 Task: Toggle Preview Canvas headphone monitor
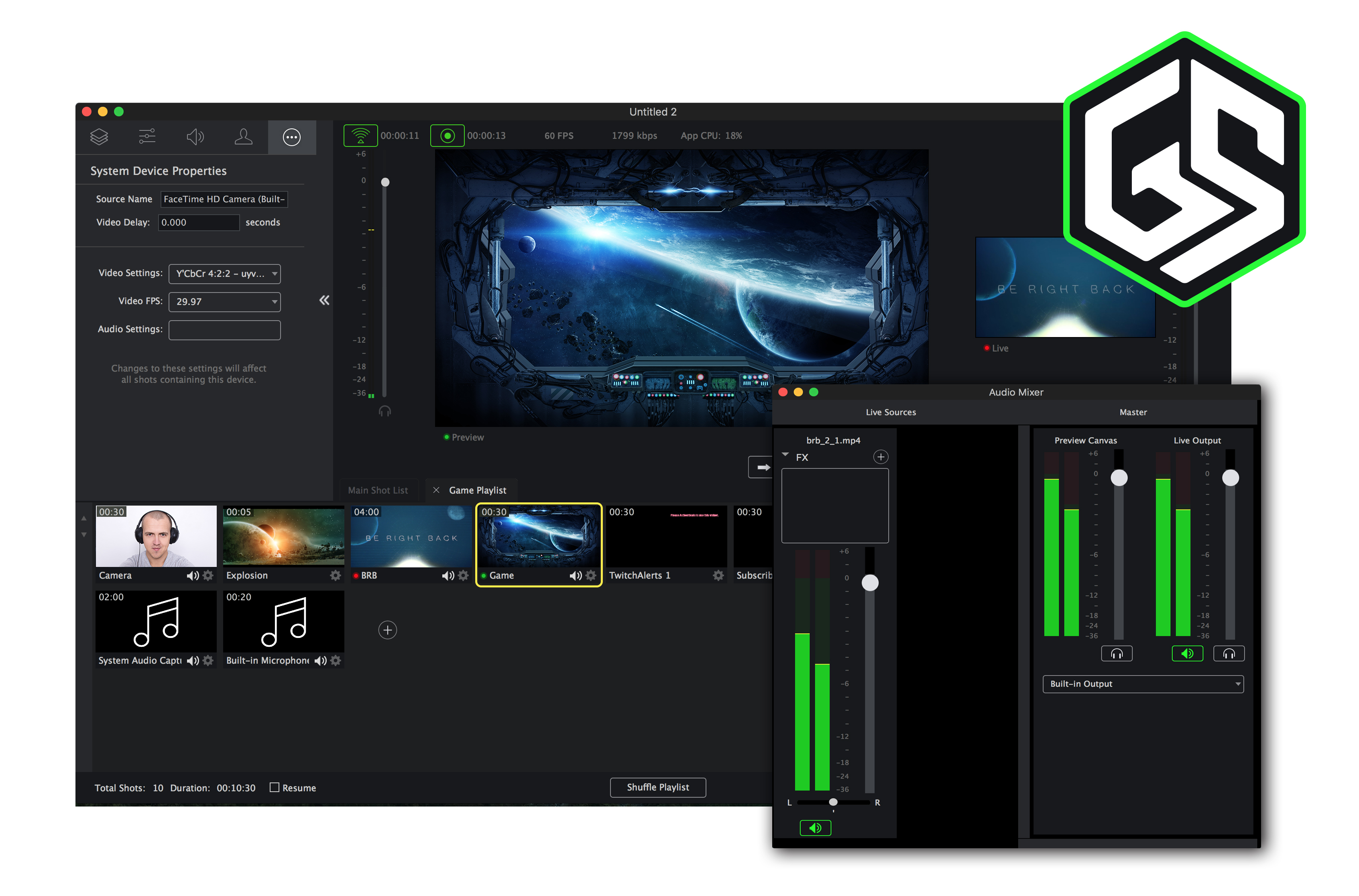[1116, 654]
